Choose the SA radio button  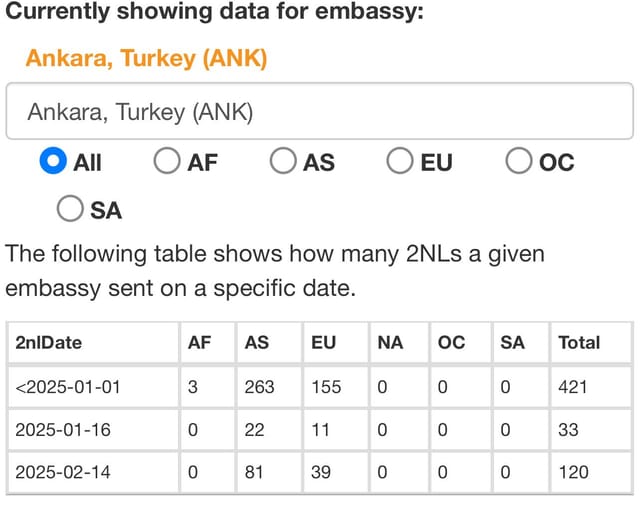(x=70, y=209)
